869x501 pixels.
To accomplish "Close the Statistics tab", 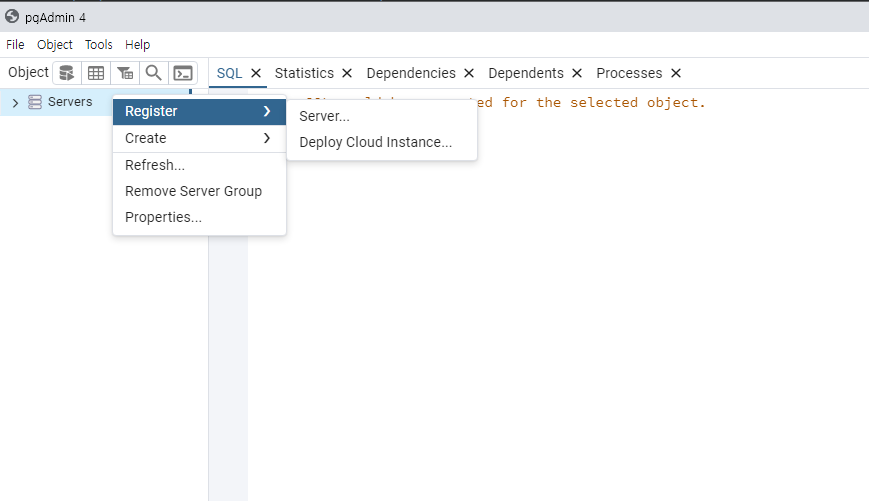I will coord(347,73).
